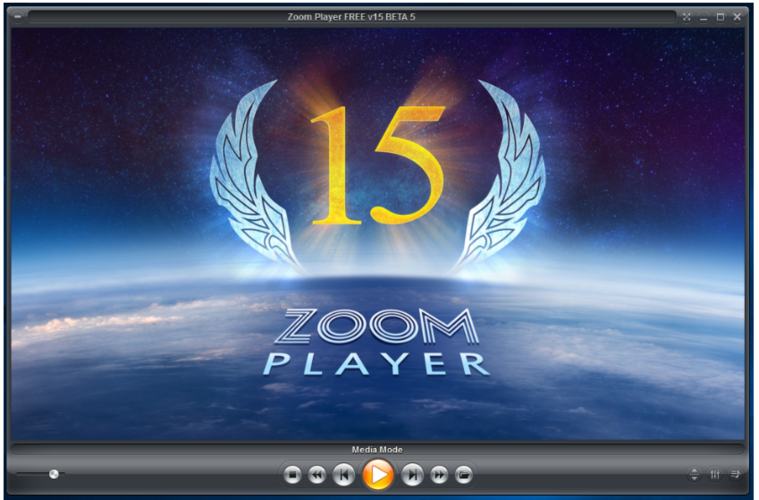The width and height of the screenshot is (759, 500).
Task: Click the Rewind button
Action: (x=317, y=475)
